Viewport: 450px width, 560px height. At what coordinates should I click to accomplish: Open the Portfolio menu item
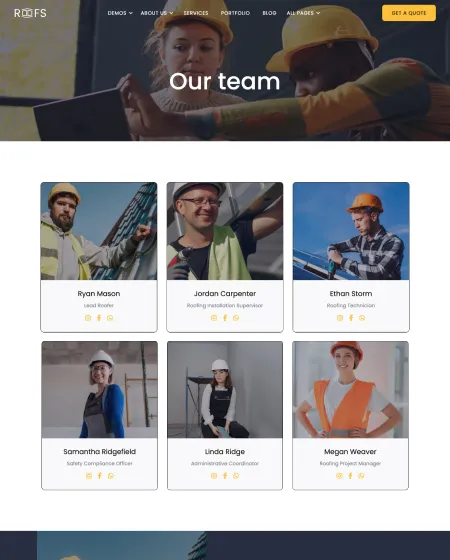[x=235, y=13]
